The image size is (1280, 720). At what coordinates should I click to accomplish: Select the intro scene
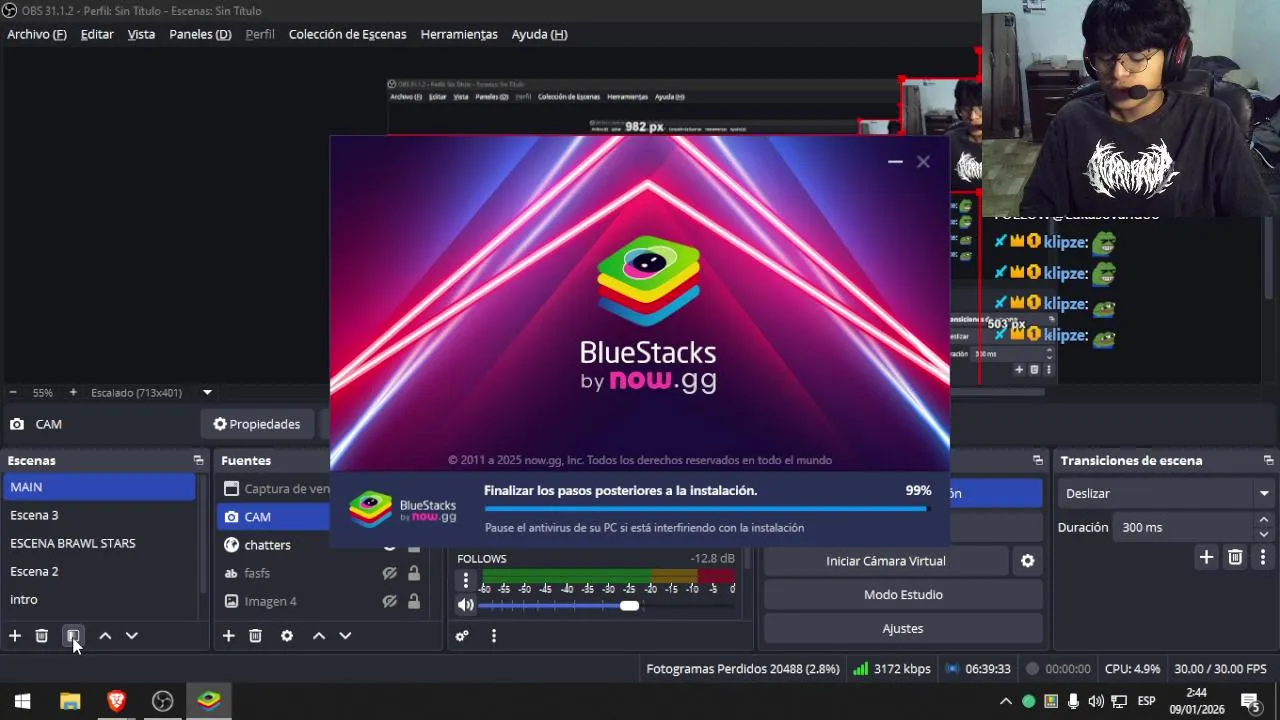pyautogui.click(x=99, y=599)
